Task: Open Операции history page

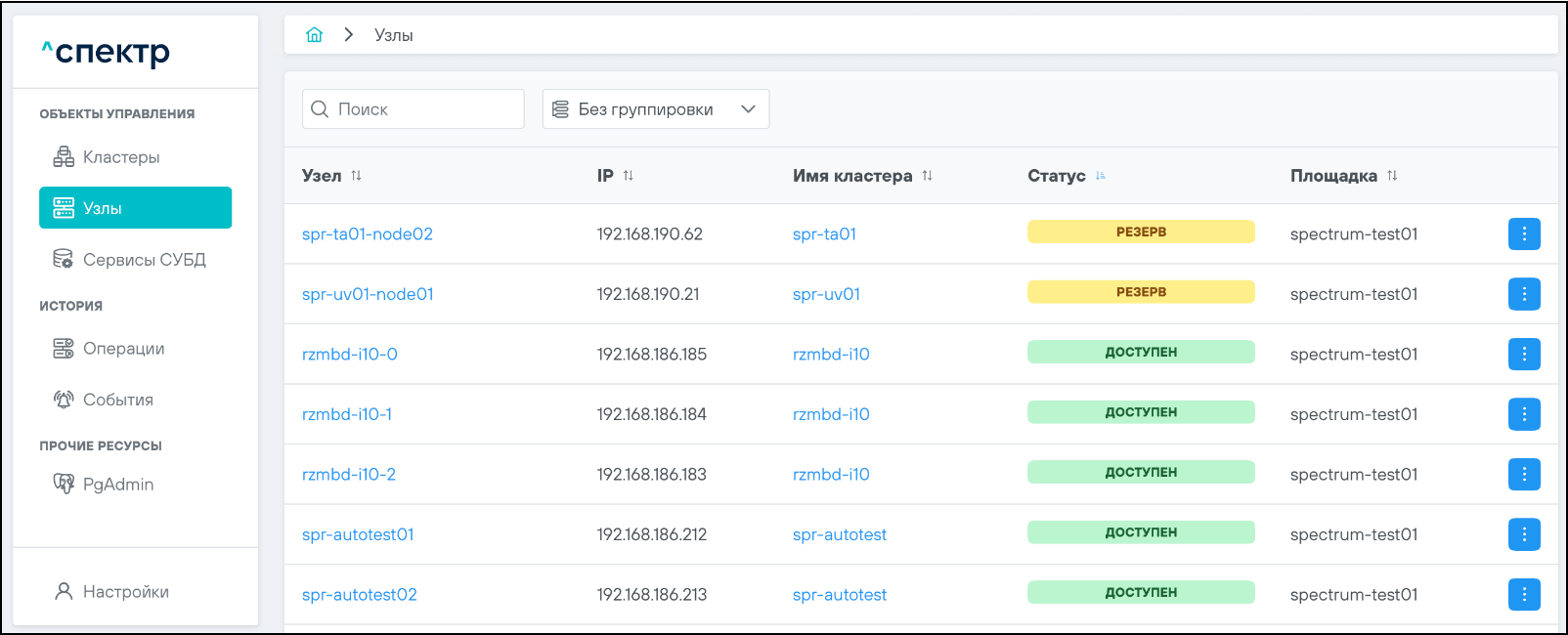Action: click(x=123, y=349)
